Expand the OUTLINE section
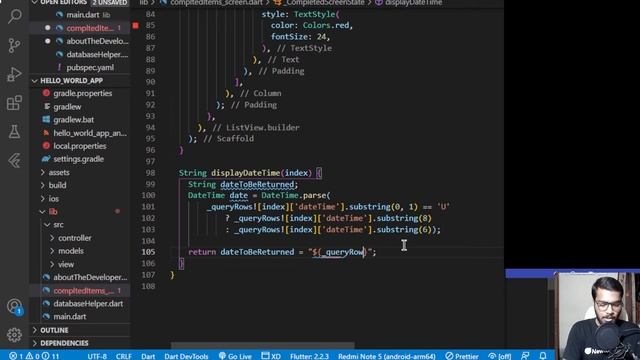Image resolution: width=640 pixels, height=360 pixels. point(80,330)
